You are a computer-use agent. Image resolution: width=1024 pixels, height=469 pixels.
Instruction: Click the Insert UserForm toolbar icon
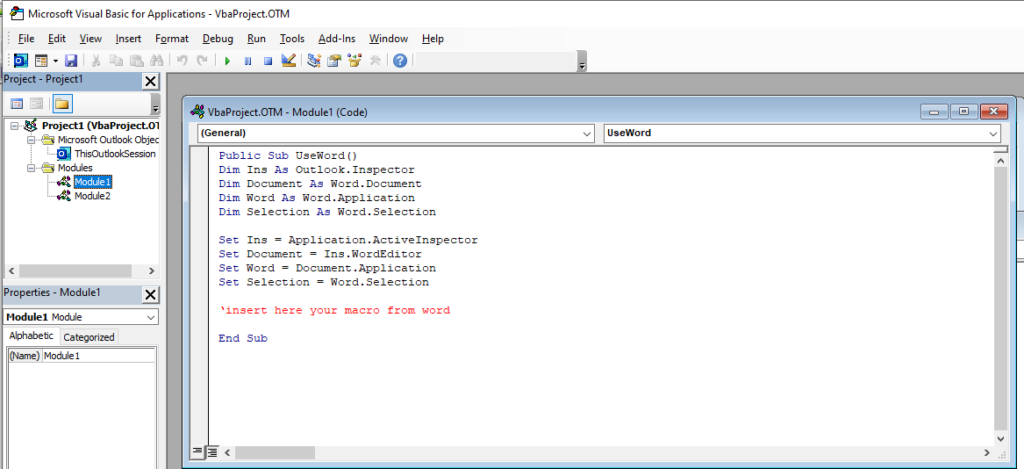tap(41, 61)
